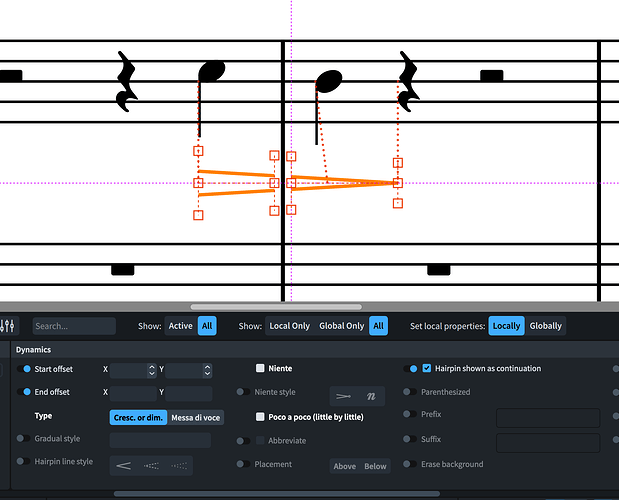Select Global Only filter

341,326
